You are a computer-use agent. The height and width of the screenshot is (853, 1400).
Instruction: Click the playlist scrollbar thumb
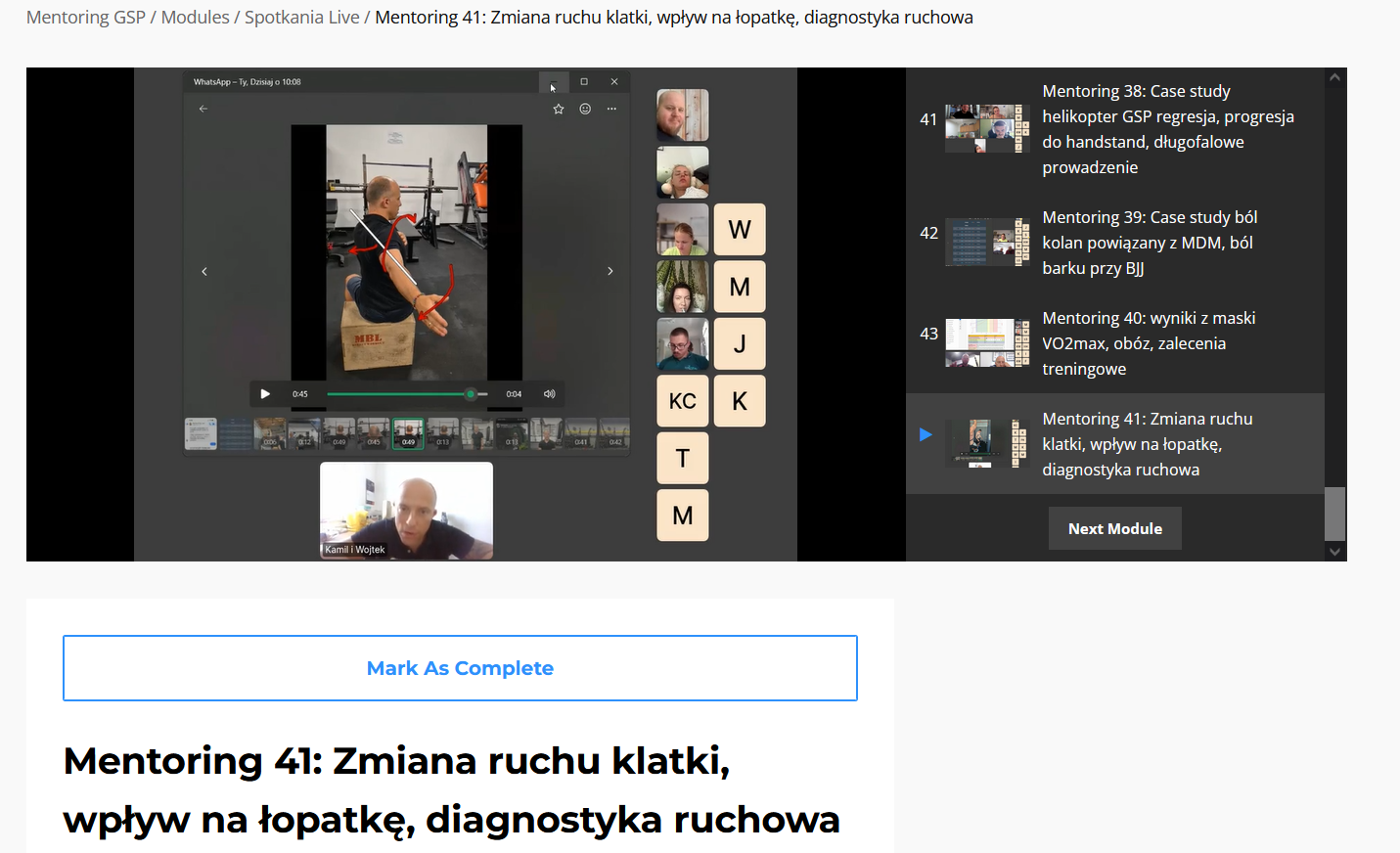coord(1334,514)
